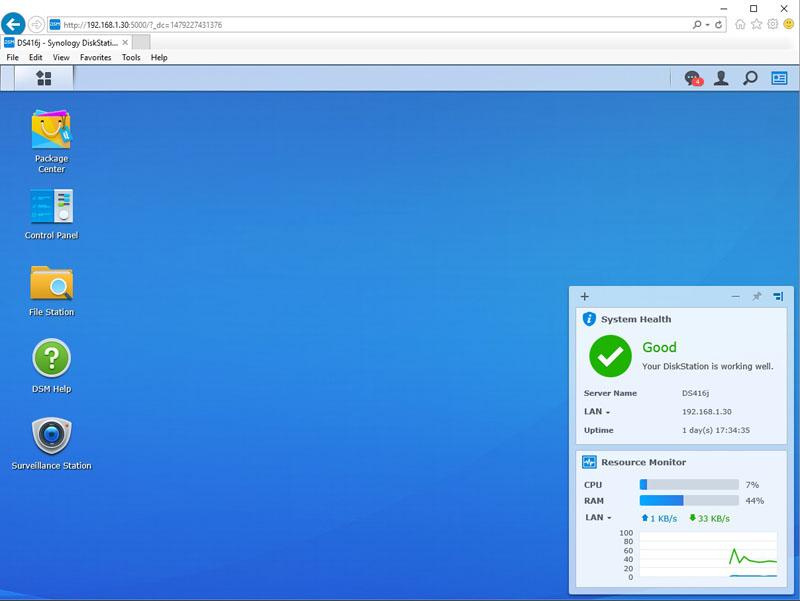
Task: Launch Surveillance Station from desktop
Action: click(x=51, y=436)
